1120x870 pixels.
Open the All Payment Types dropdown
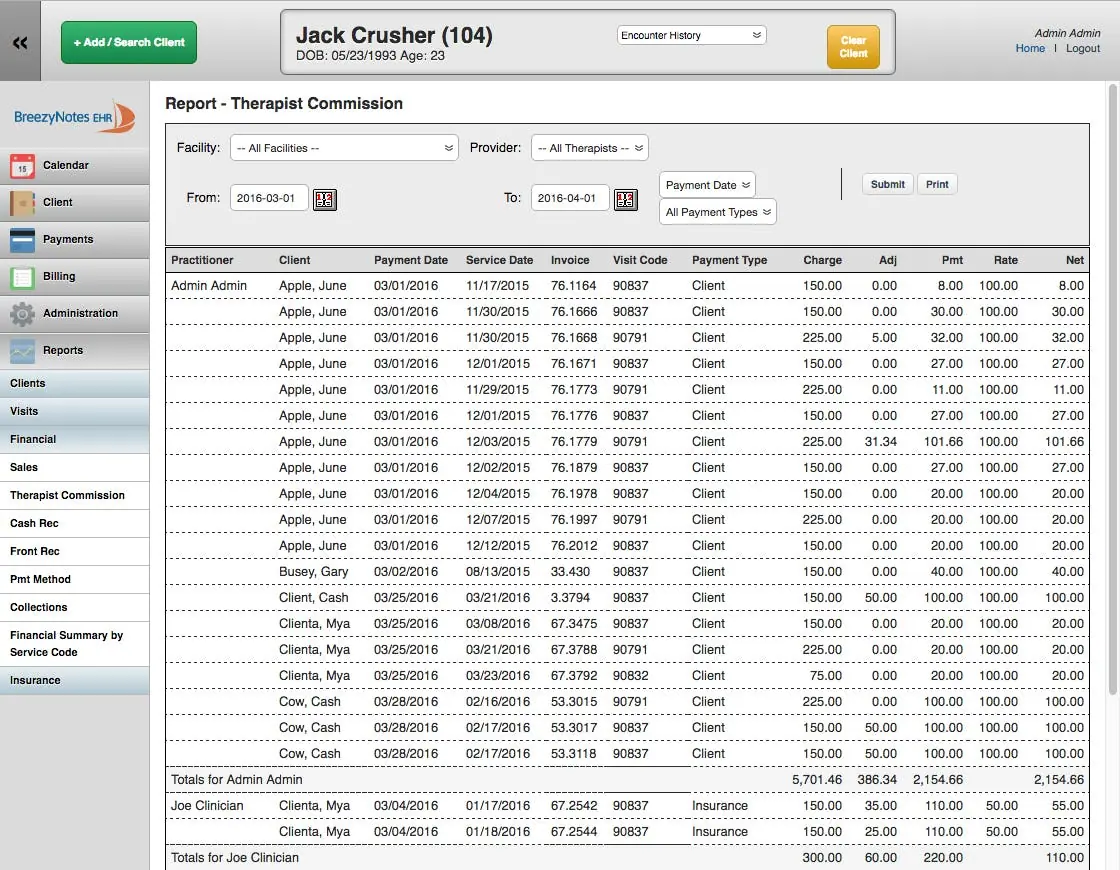tap(717, 211)
